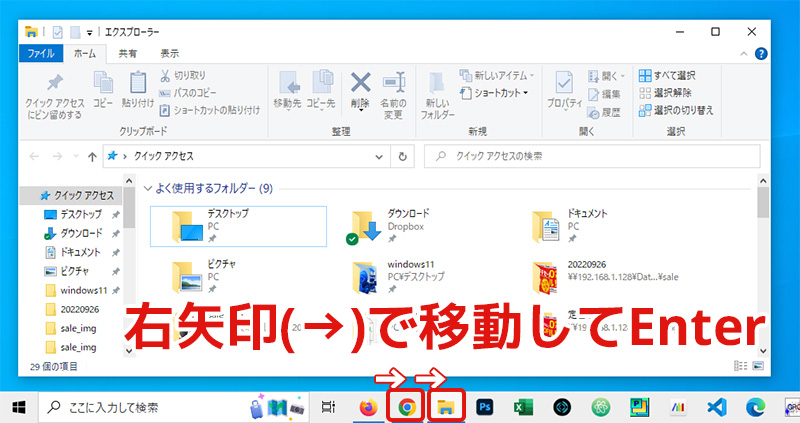Select ドキュメント in navigation pane
Viewport: 800px width, 423px height.
click(80, 252)
